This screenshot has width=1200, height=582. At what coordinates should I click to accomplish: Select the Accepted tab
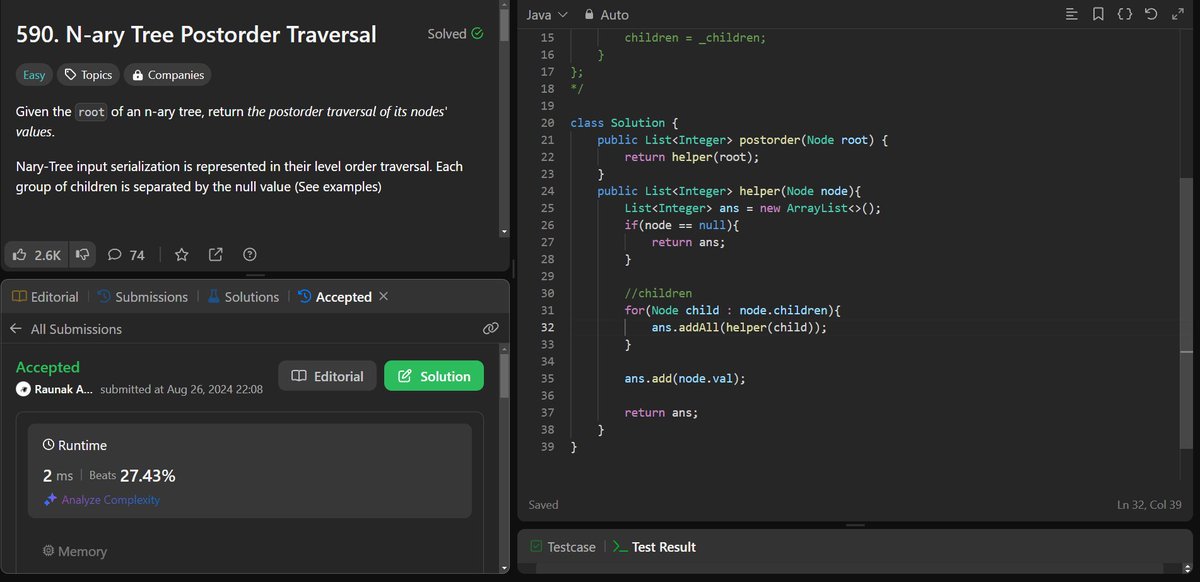pos(335,297)
